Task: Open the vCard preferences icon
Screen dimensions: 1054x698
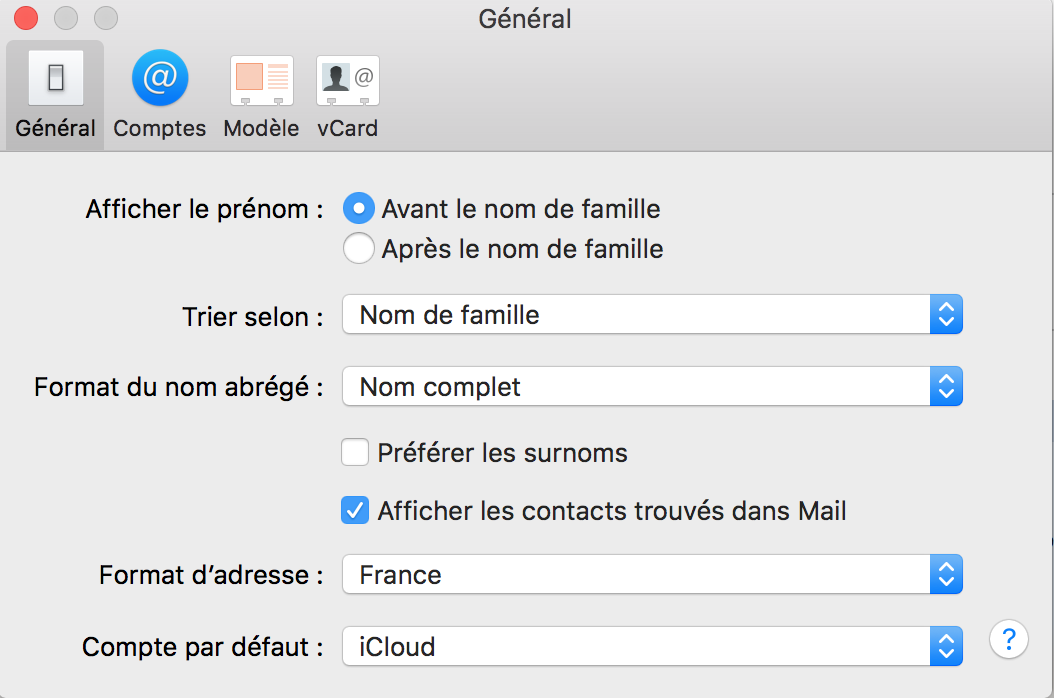Action: pos(348,79)
